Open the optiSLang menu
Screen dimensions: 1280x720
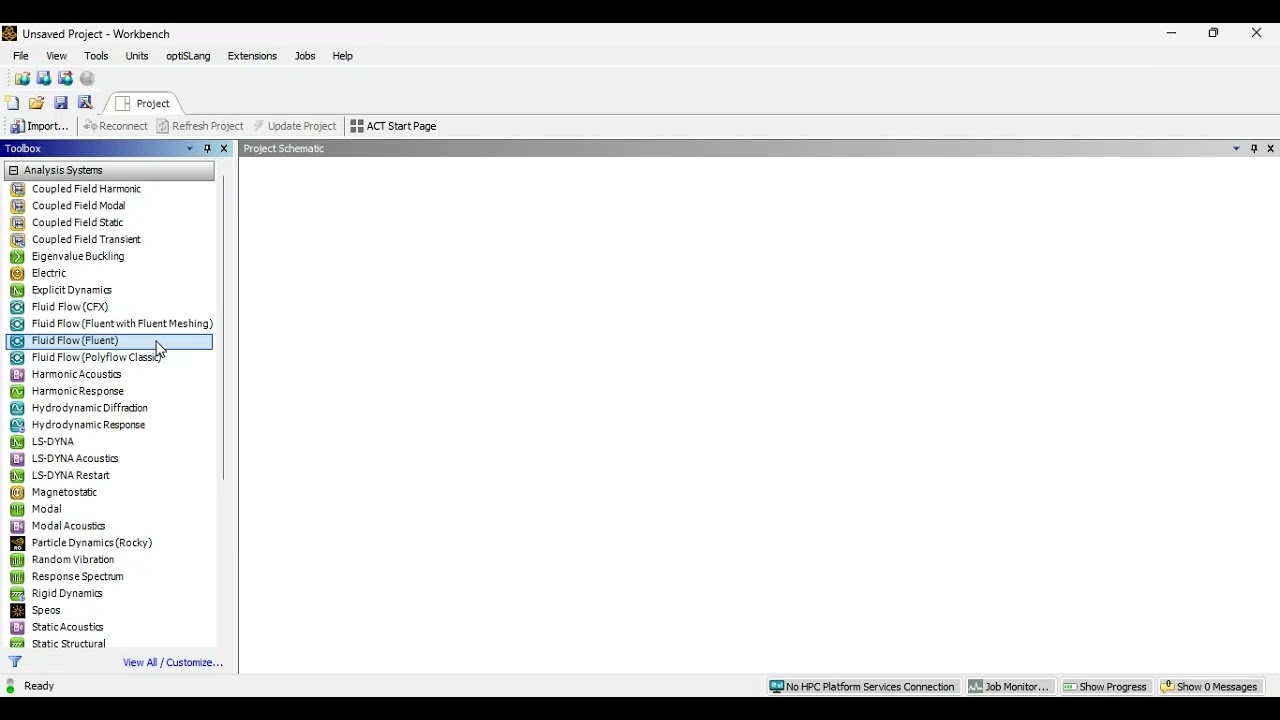(x=188, y=56)
